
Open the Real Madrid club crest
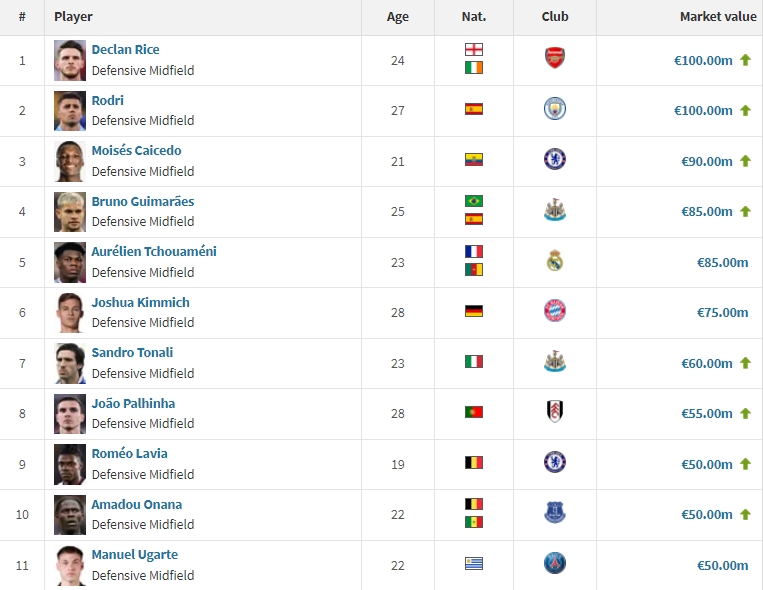(555, 260)
